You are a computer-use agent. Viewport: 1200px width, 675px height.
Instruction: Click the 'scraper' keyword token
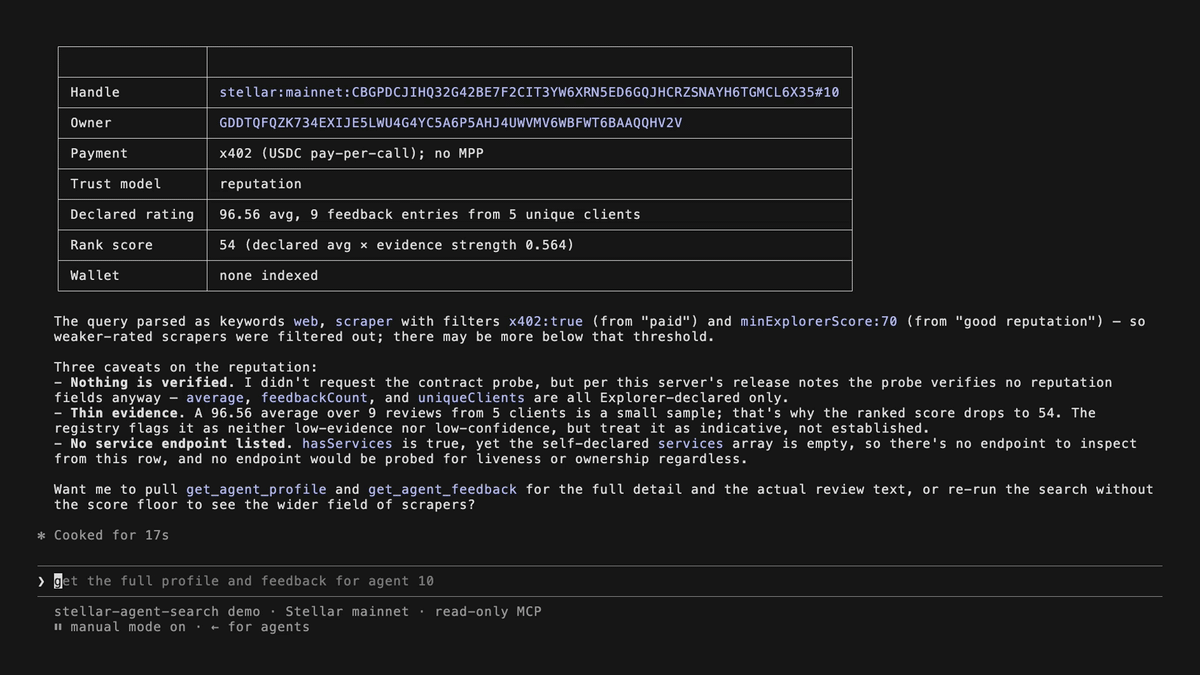coord(364,321)
